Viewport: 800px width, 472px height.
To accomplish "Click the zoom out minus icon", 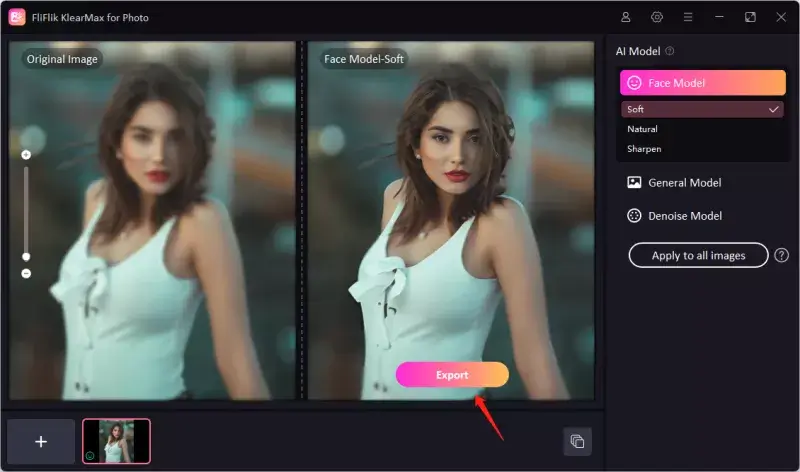I will (x=26, y=273).
